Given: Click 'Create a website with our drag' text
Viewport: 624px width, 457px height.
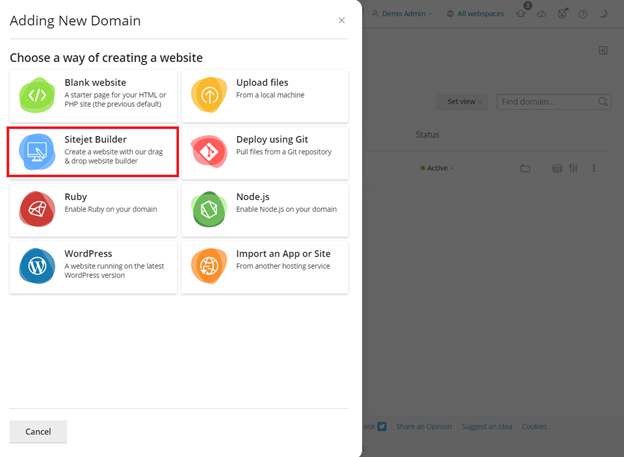Looking at the screenshot, I should click(x=113, y=152).
